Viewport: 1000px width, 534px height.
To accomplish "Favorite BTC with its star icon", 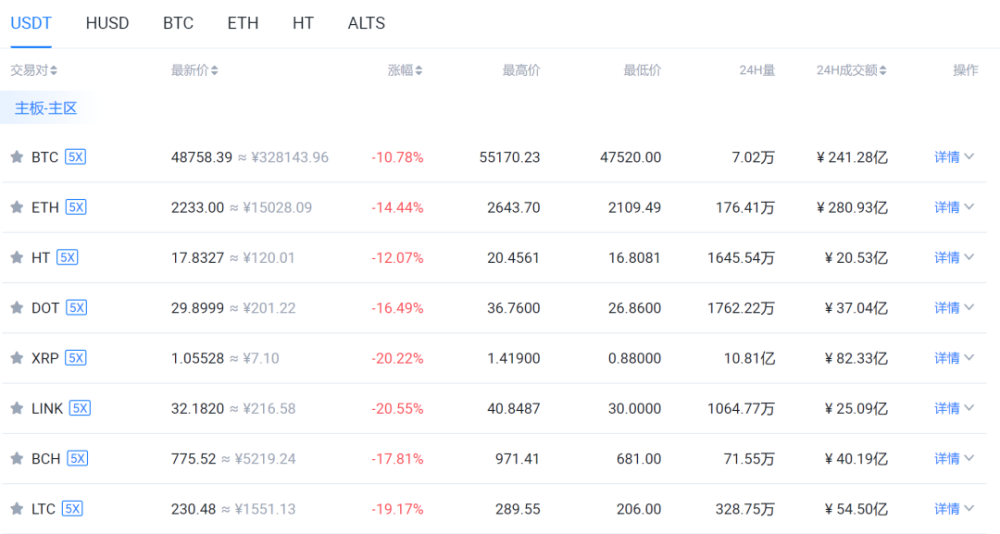I will (17, 157).
